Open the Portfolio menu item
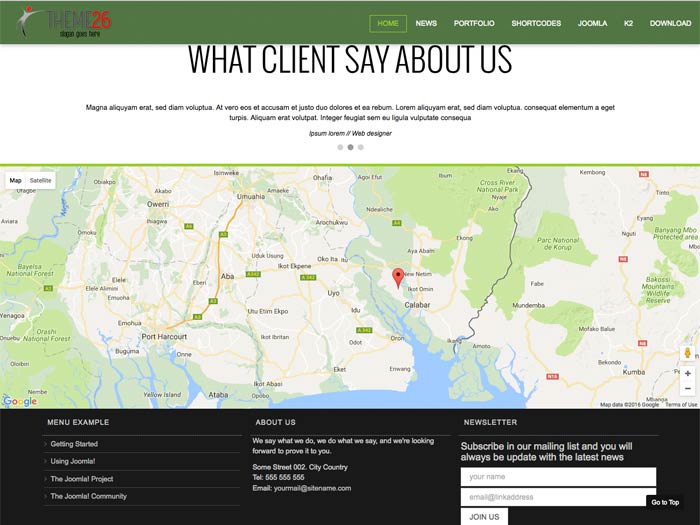The width and height of the screenshot is (700, 525). [474, 23]
